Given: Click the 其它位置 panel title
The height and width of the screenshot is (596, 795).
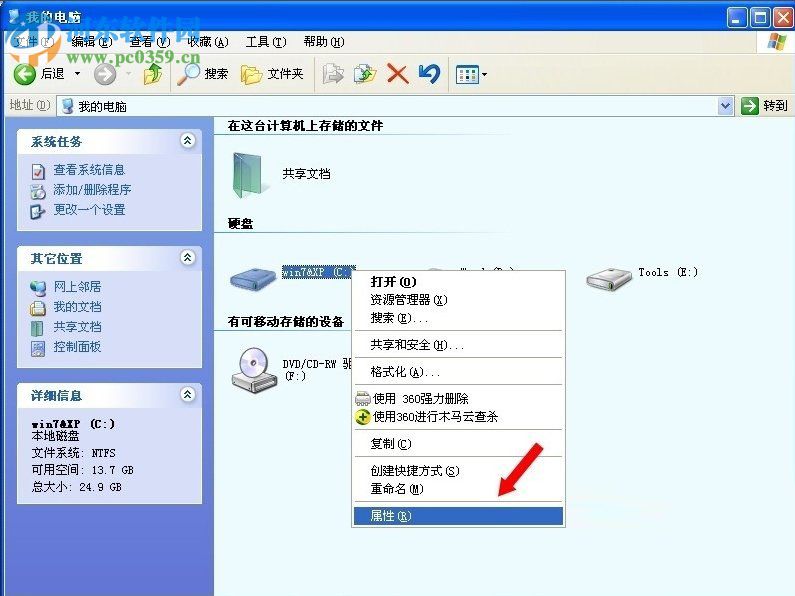Looking at the screenshot, I should pos(56,258).
